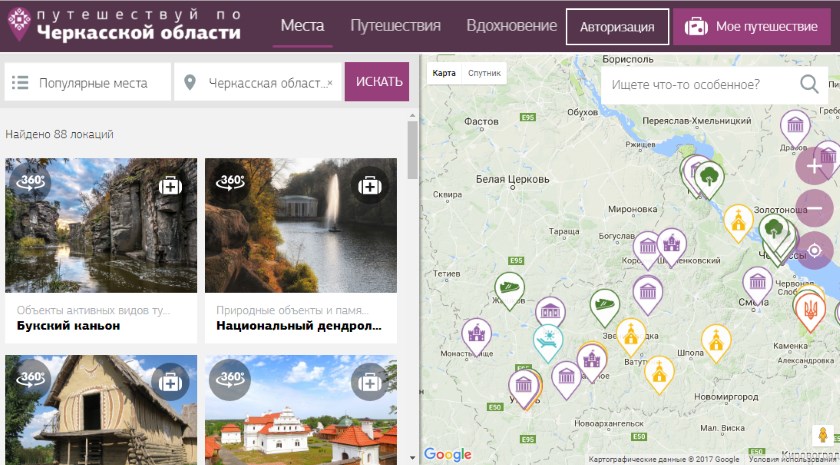Open the Мое путешествие button
The width and height of the screenshot is (840, 465).
coord(752,26)
